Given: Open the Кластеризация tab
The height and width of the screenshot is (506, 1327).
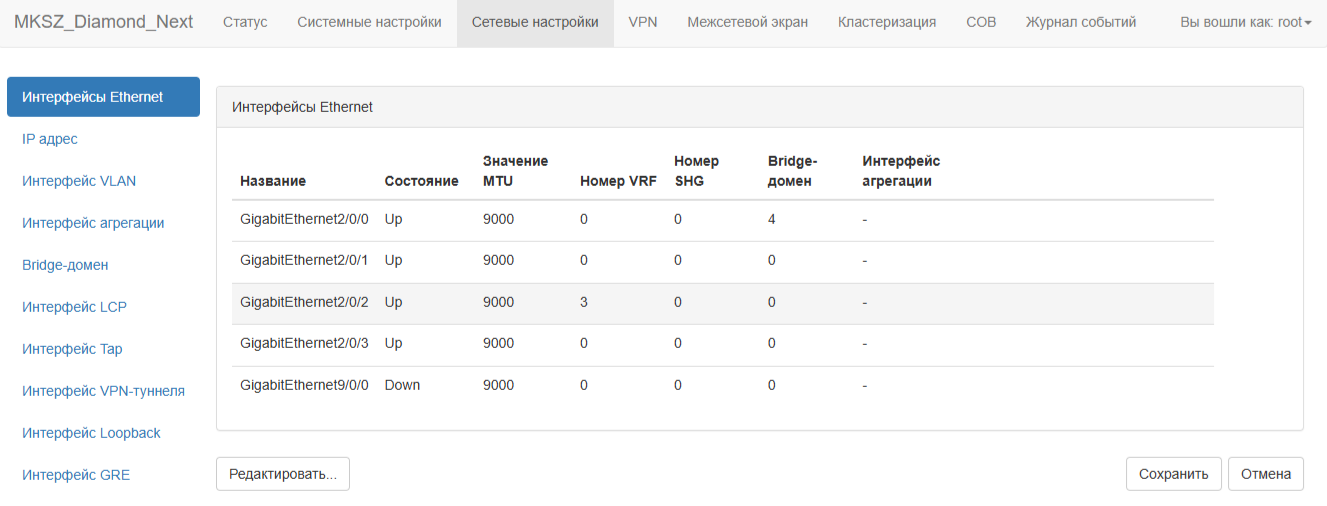Looking at the screenshot, I should (887, 22).
